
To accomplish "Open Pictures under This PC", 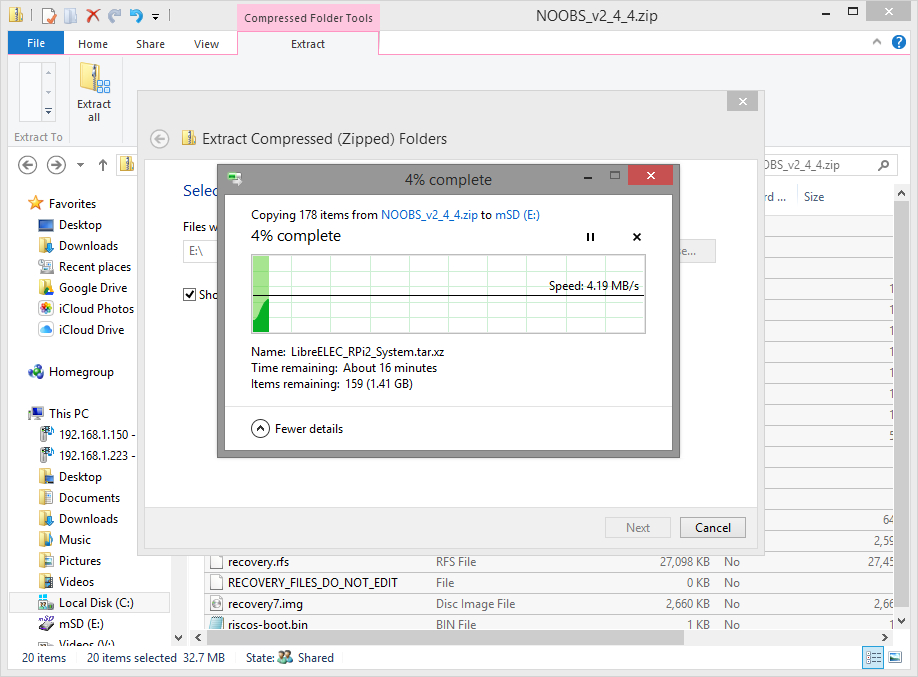I will coord(80,561).
